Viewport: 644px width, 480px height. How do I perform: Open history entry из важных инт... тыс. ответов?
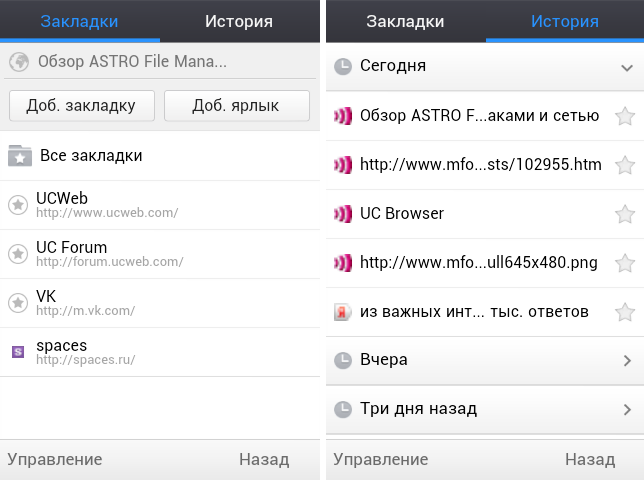[474, 311]
